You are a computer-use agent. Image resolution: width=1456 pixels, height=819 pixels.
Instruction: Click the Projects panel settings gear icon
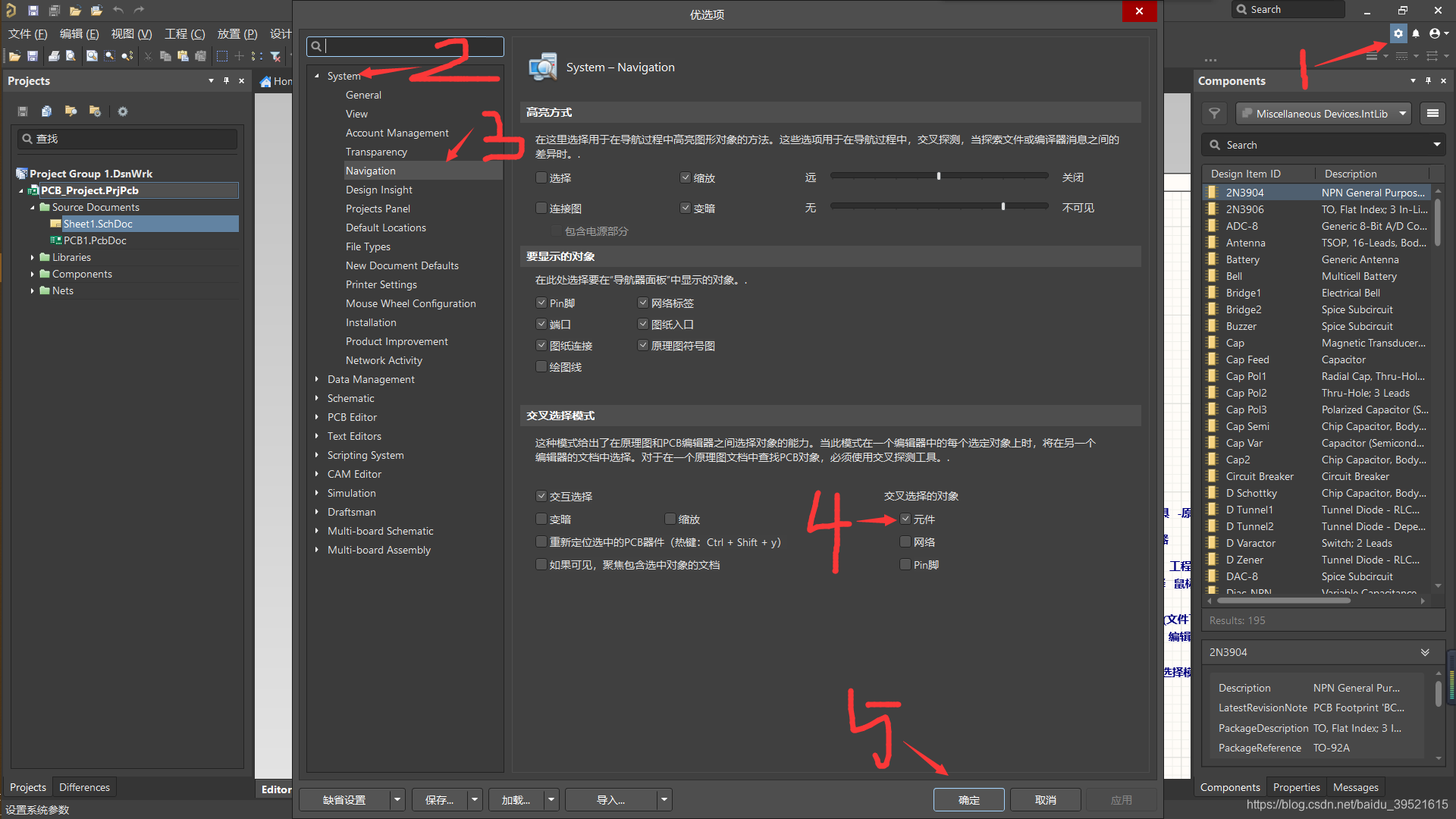pyautogui.click(x=122, y=111)
